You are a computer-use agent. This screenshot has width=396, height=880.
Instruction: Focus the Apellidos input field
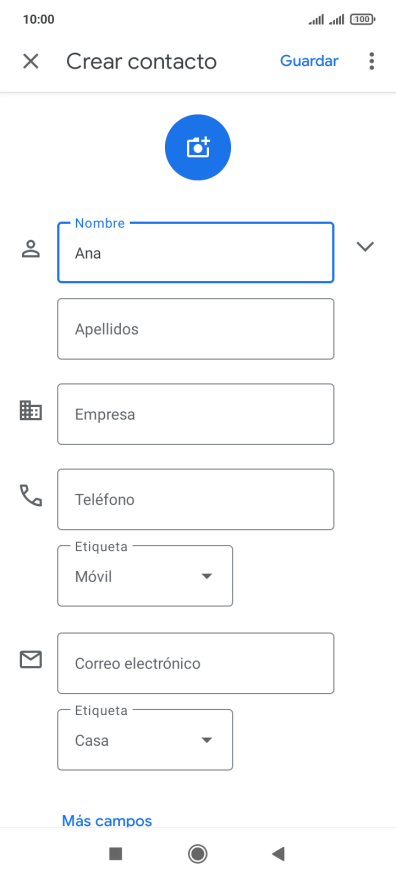[196, 329]
